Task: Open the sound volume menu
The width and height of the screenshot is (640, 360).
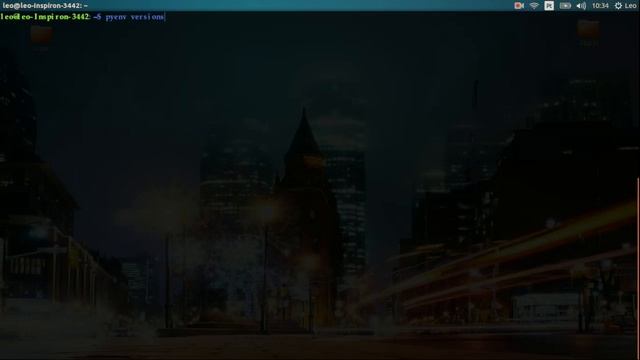Action: point(581,6)
